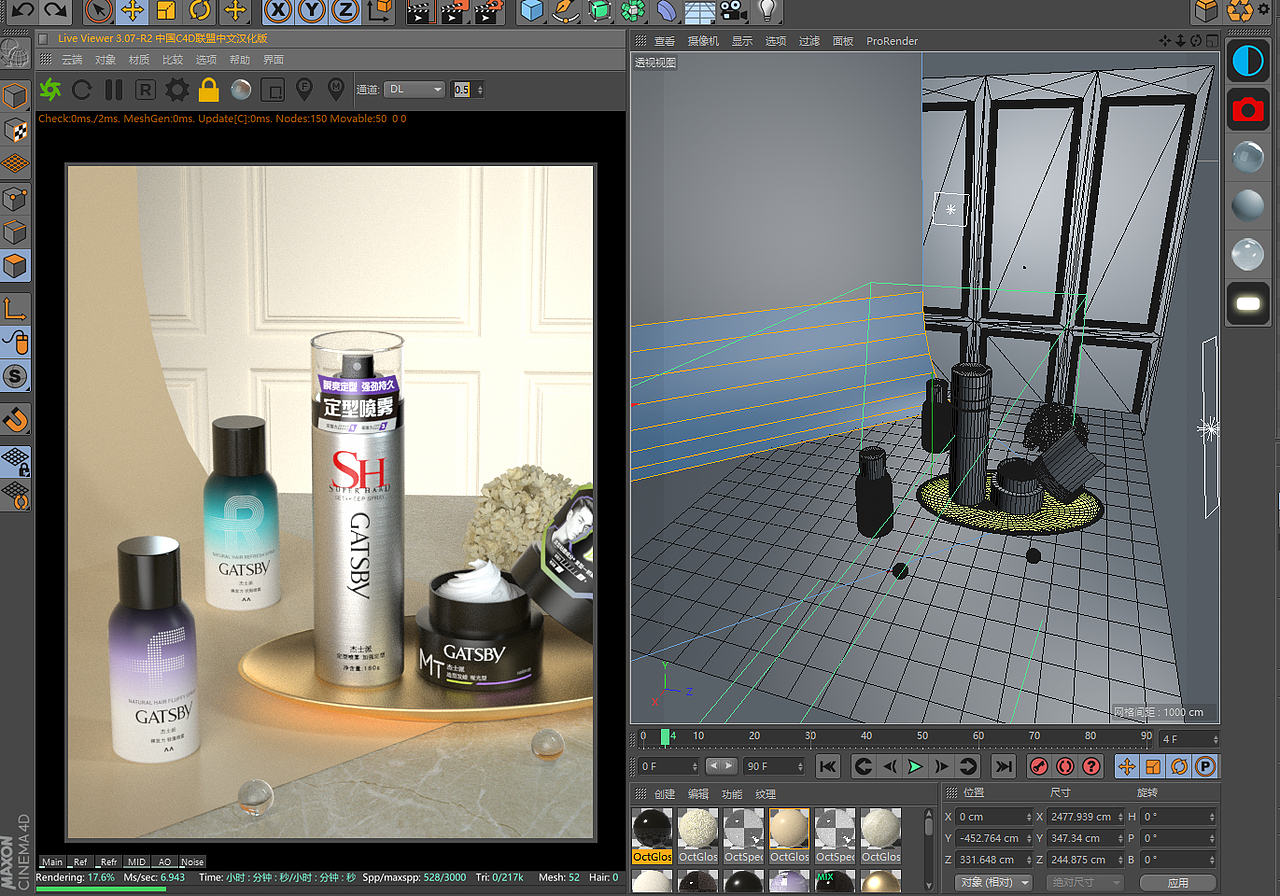1280x896 pixels.
Task: Select the Octane focus picker orb
Action: tap(240, 89)
